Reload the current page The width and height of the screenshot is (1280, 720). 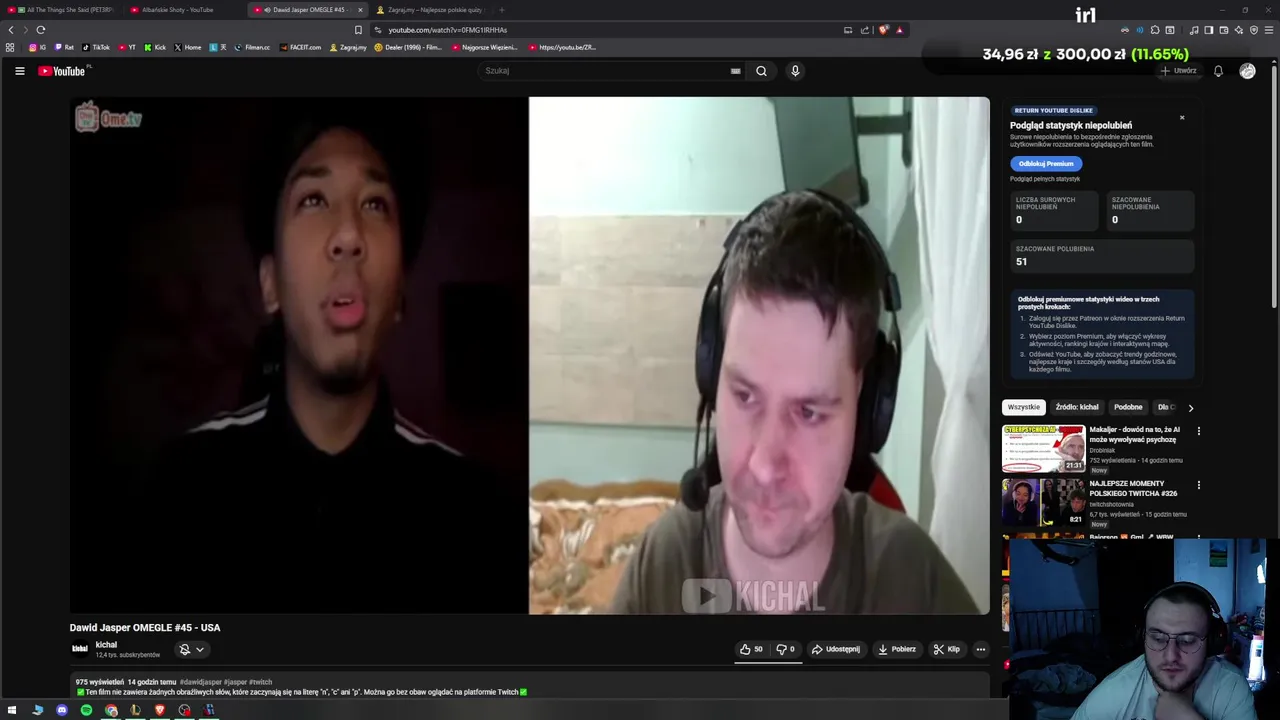40,30
